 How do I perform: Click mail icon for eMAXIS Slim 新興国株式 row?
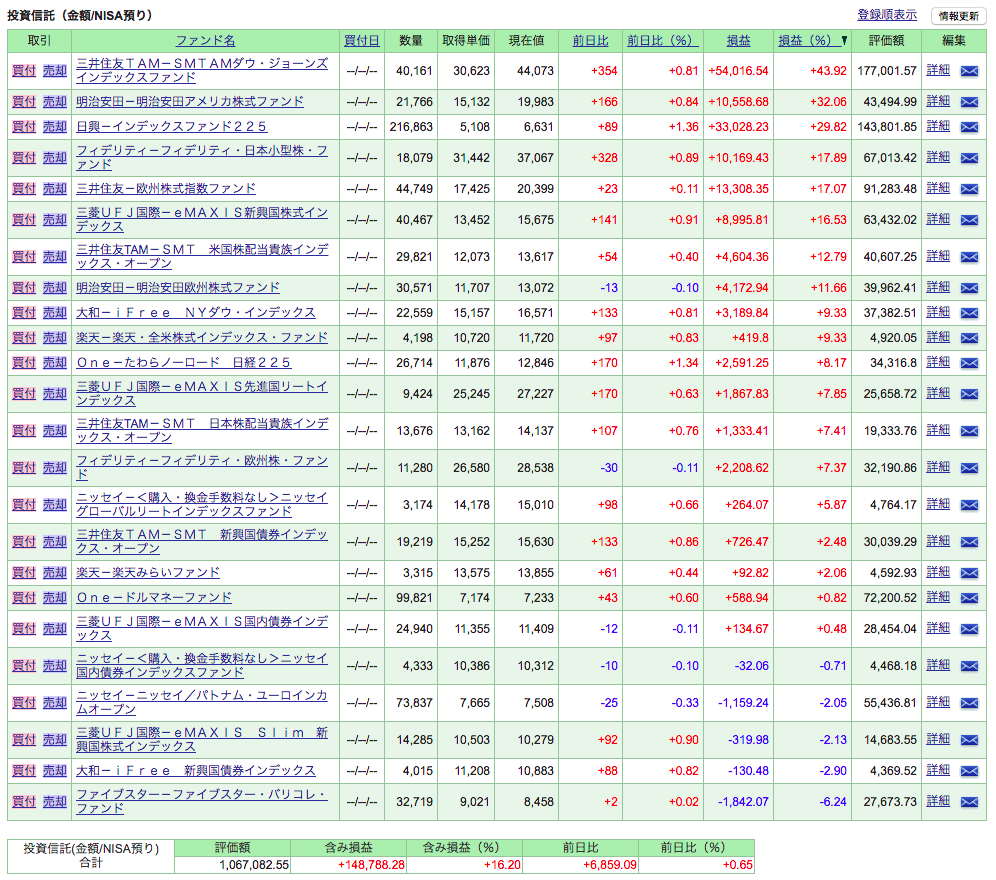969,740
